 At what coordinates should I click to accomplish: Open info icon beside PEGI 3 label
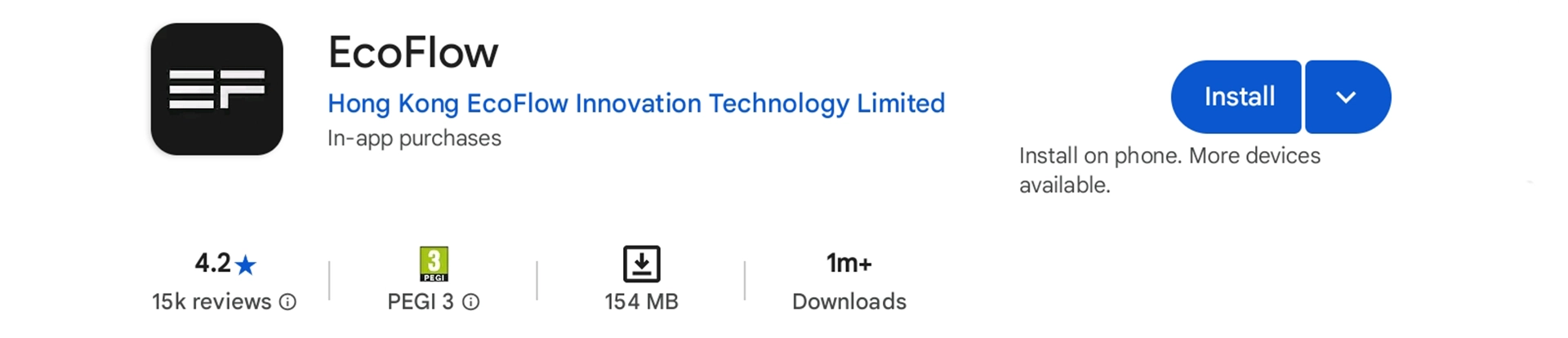[471, 302]
